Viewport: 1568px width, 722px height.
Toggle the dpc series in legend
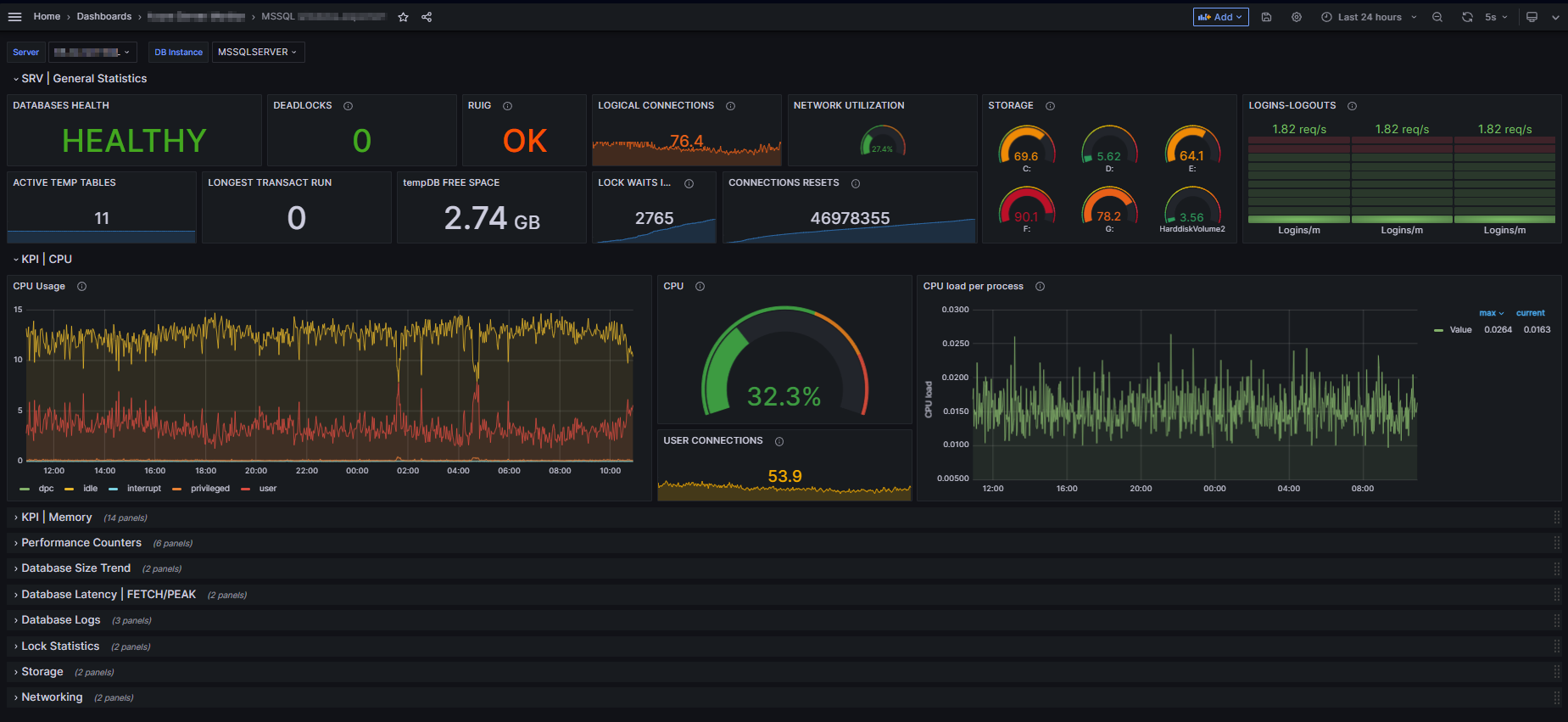click(46, 489)
